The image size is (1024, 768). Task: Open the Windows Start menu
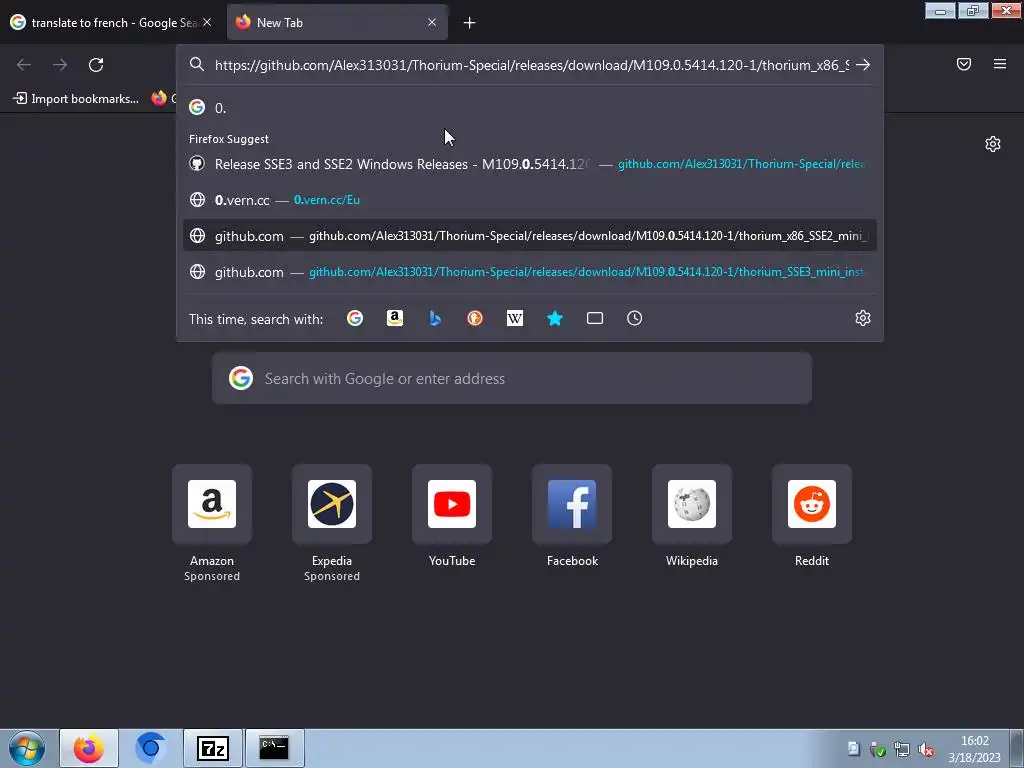click(x=27, y=748)
